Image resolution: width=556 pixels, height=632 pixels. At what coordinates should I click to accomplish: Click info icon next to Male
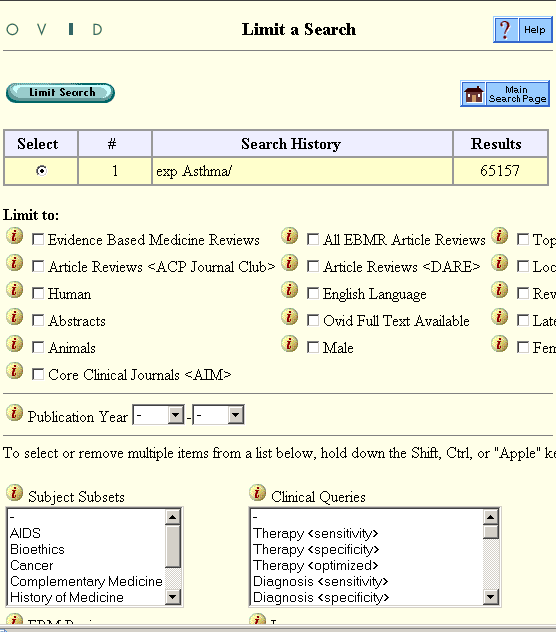point(289,344)
